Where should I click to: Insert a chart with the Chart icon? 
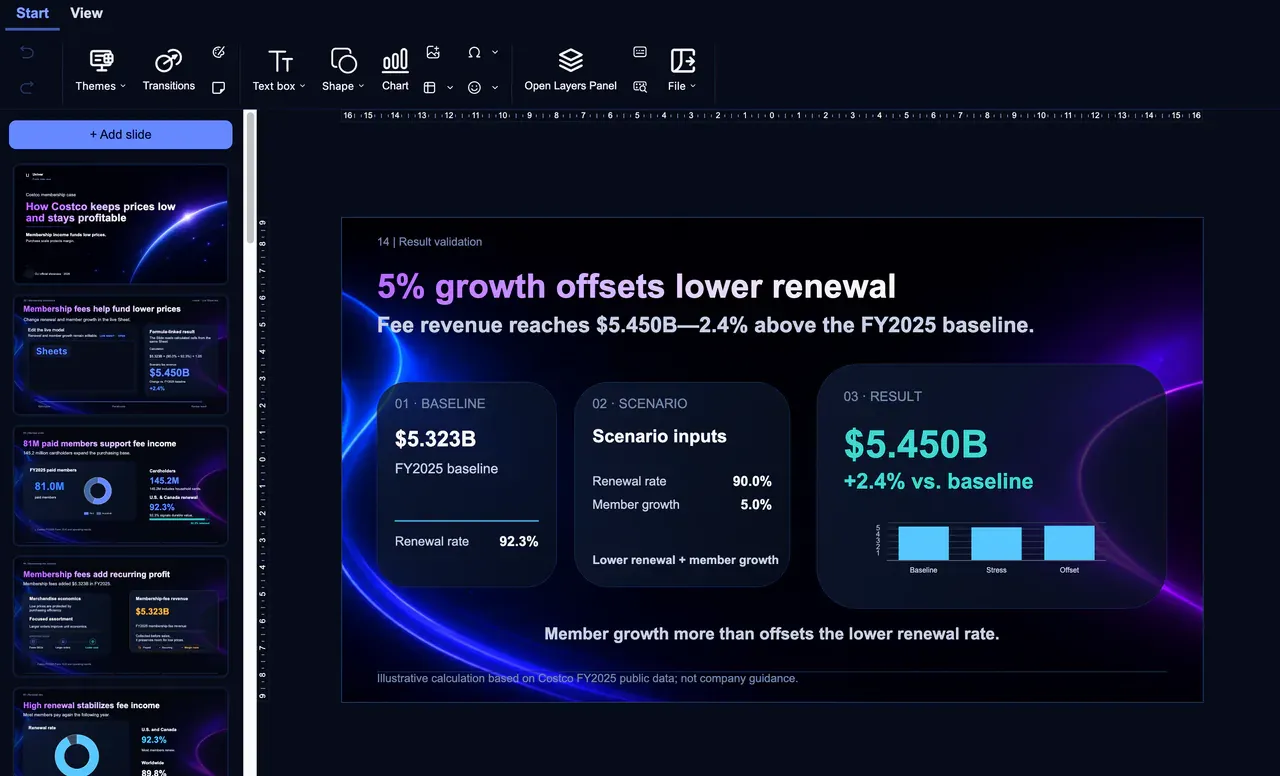[395, 61]
